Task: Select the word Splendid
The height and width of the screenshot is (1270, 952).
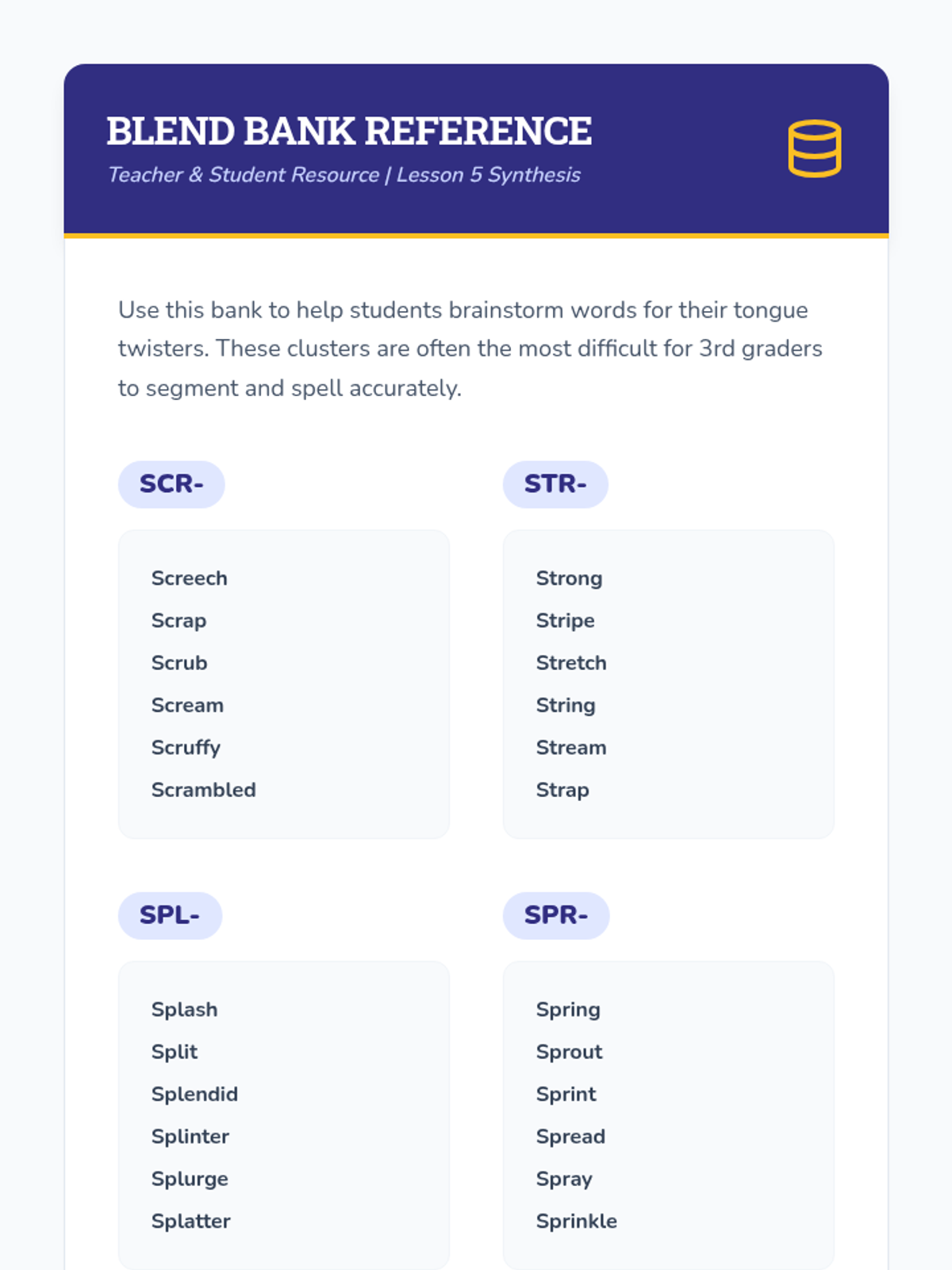Action: [x=194, y=1094]
